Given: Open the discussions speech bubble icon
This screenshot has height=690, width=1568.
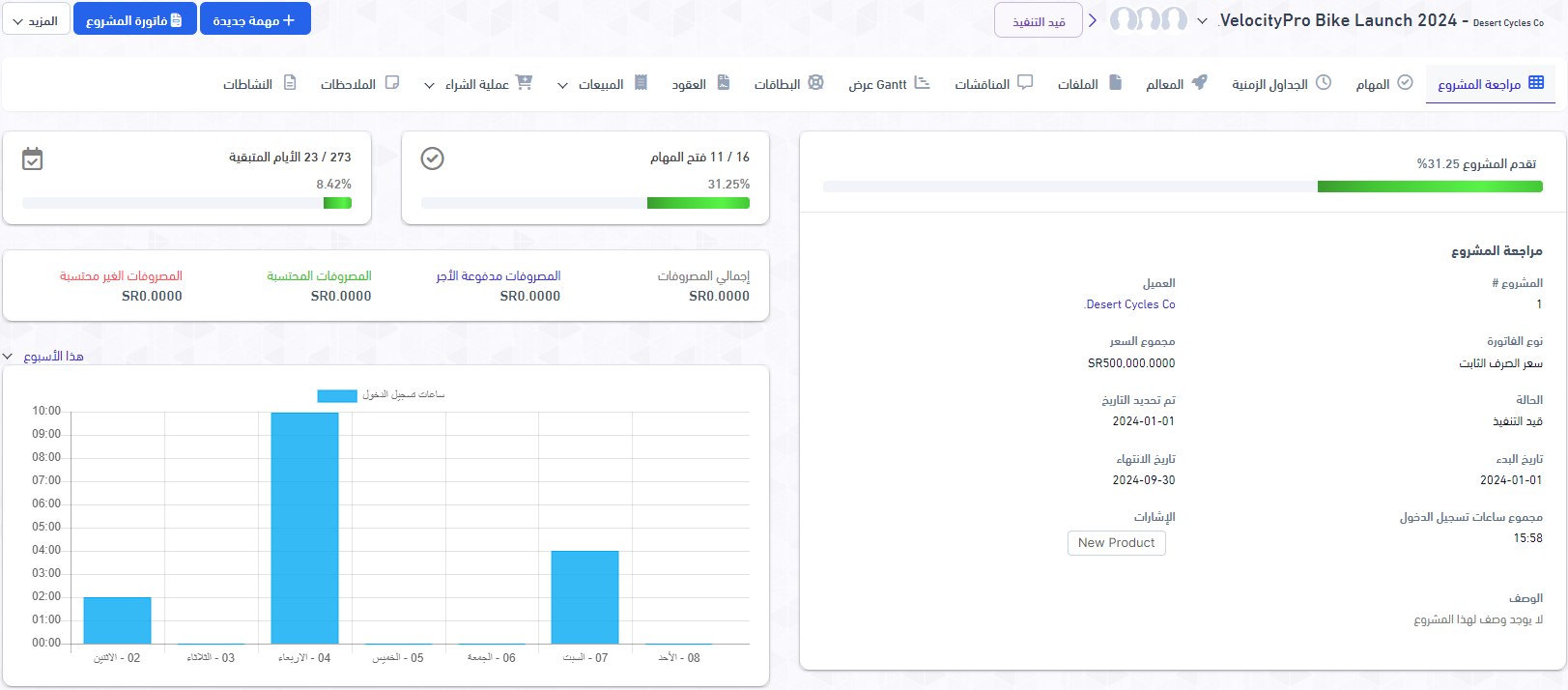Looking at the screenshot, I should click(x=1025, y=83).
